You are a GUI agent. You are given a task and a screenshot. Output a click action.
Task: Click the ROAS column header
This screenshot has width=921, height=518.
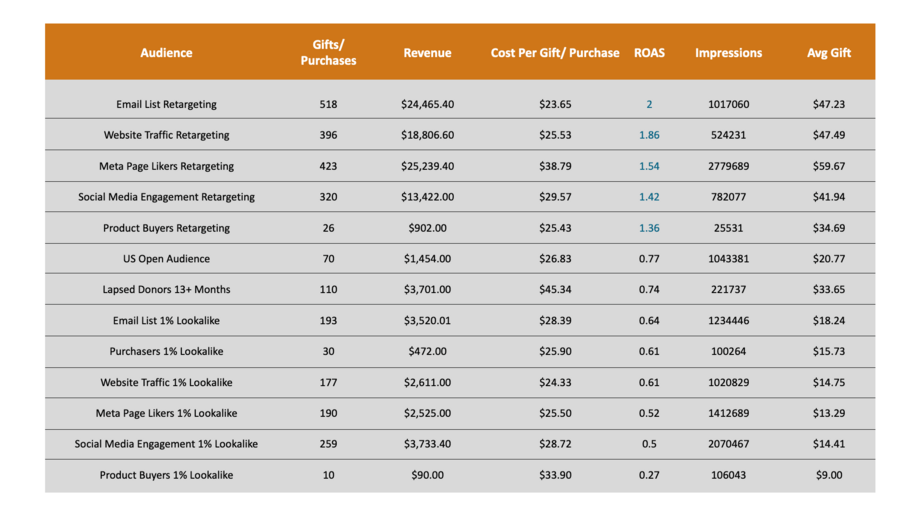coord(649,53)
